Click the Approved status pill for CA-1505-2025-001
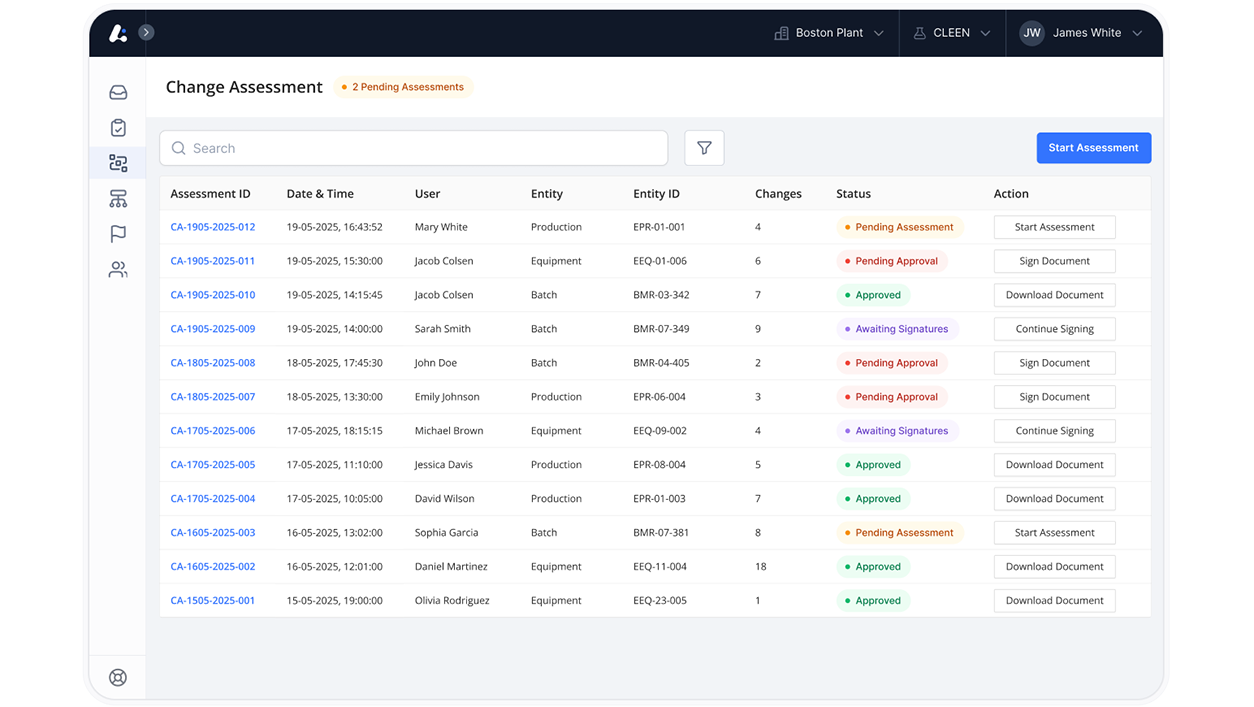This screenshot has height=707, width=1254. 873,600
